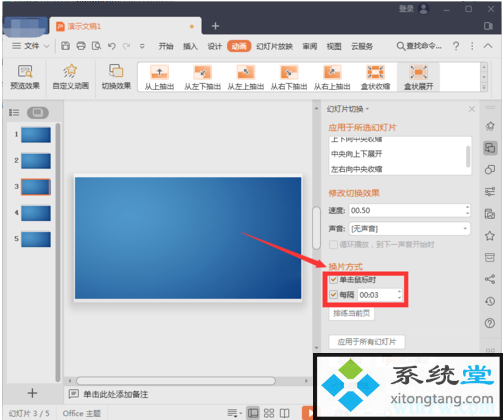Expand the 幻灯片切换 panel title dropdown

(367, 109)
